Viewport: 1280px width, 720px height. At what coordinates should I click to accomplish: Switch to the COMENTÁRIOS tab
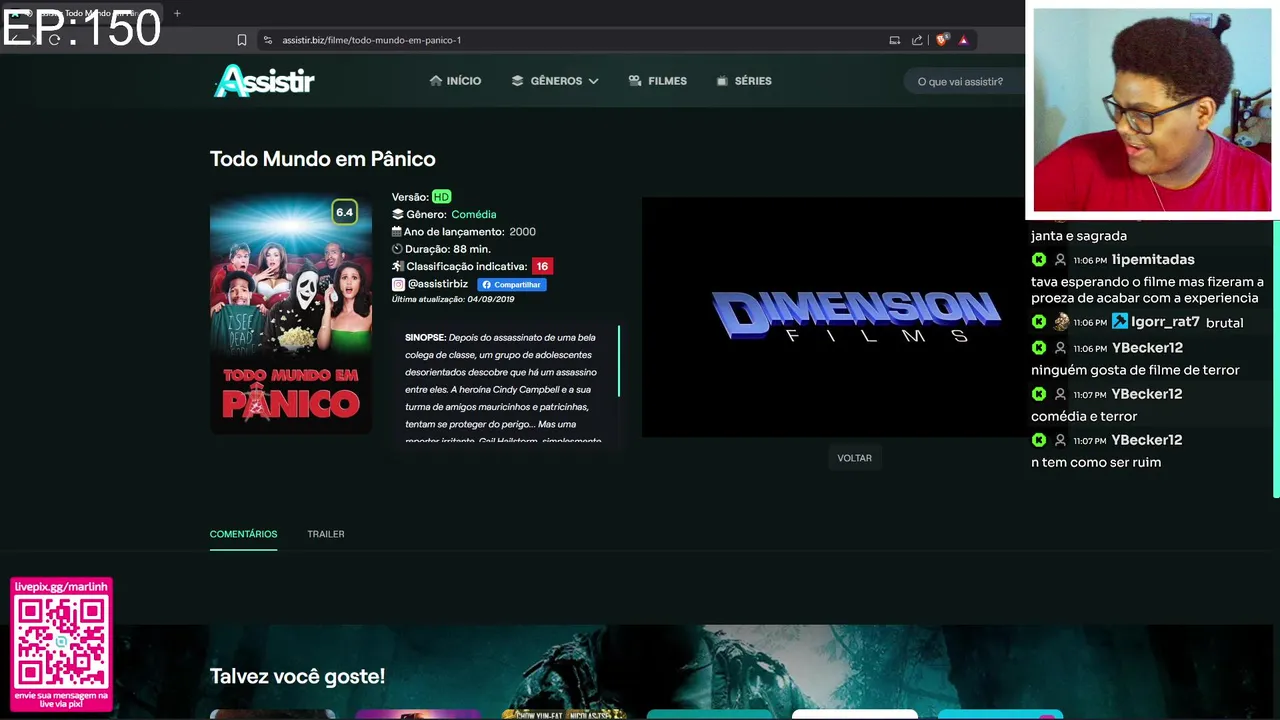[243, 534]
